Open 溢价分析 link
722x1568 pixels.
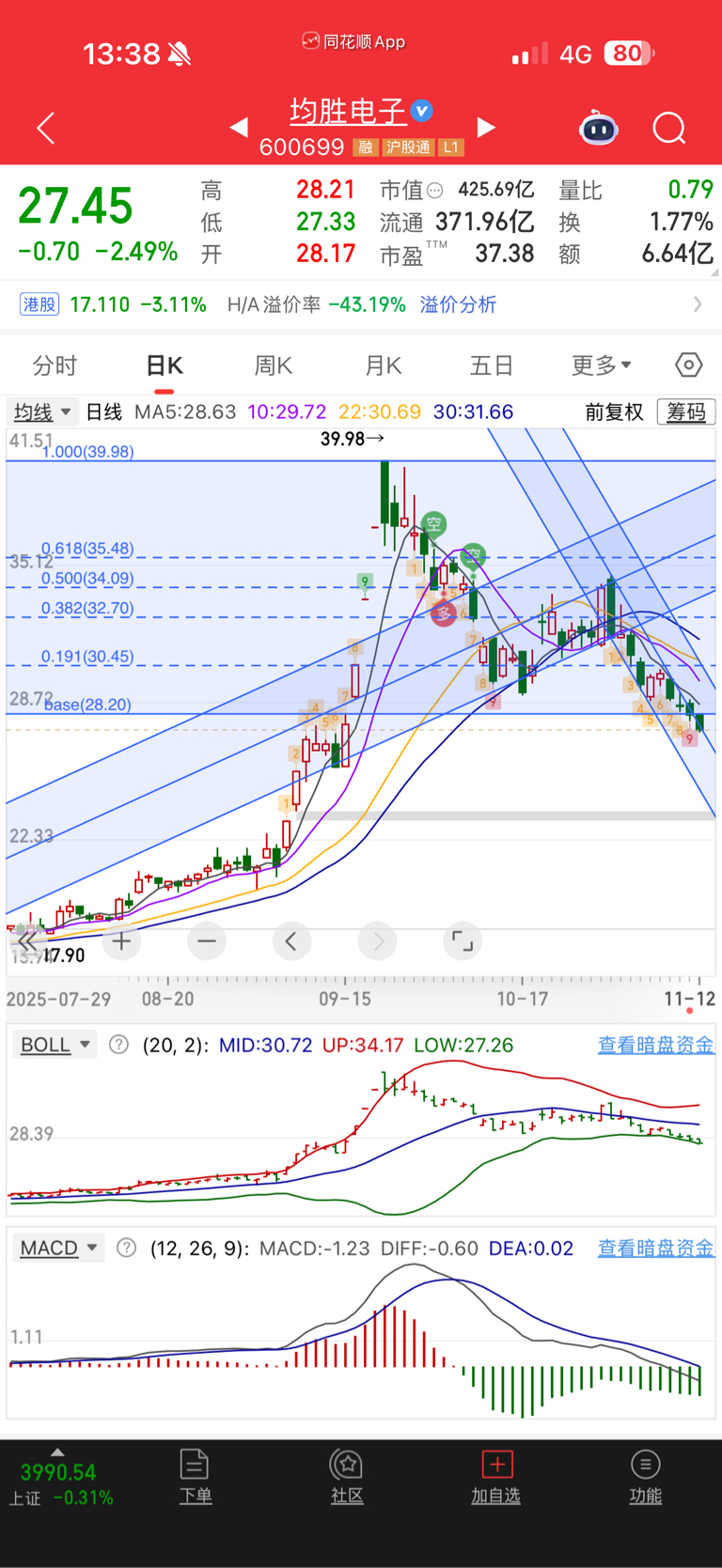point(458,304)
